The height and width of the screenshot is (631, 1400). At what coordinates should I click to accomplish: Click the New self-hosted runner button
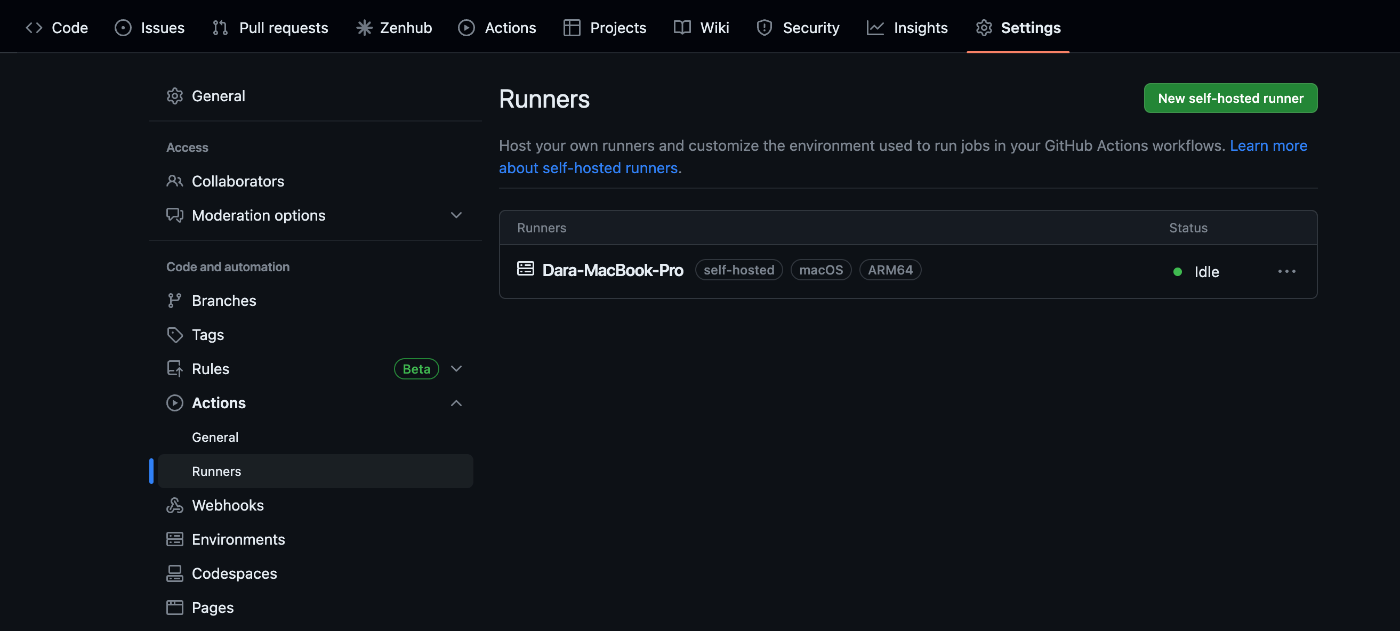(x=1231, y=98)
